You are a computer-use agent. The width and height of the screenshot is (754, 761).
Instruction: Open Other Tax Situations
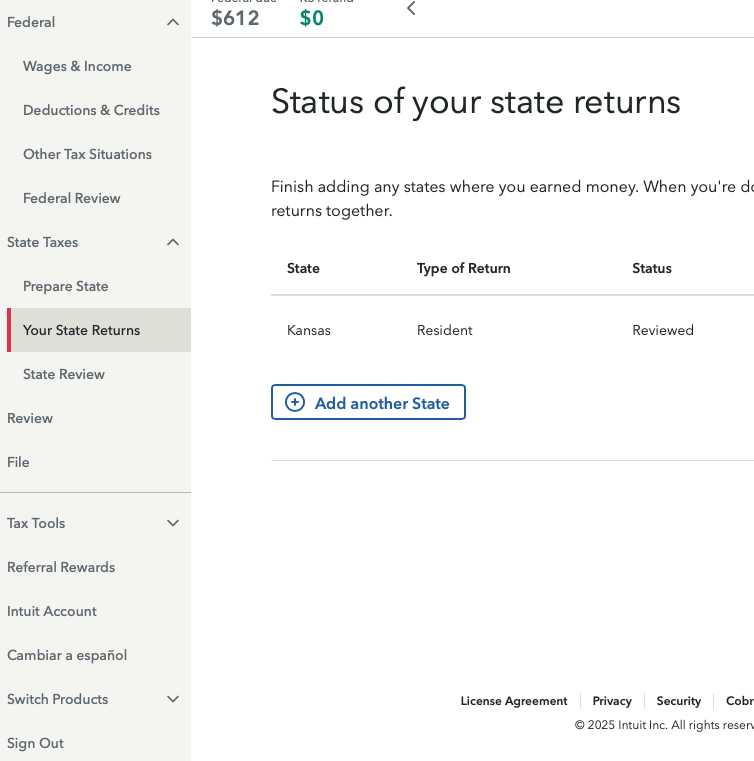tap(87, 154)
